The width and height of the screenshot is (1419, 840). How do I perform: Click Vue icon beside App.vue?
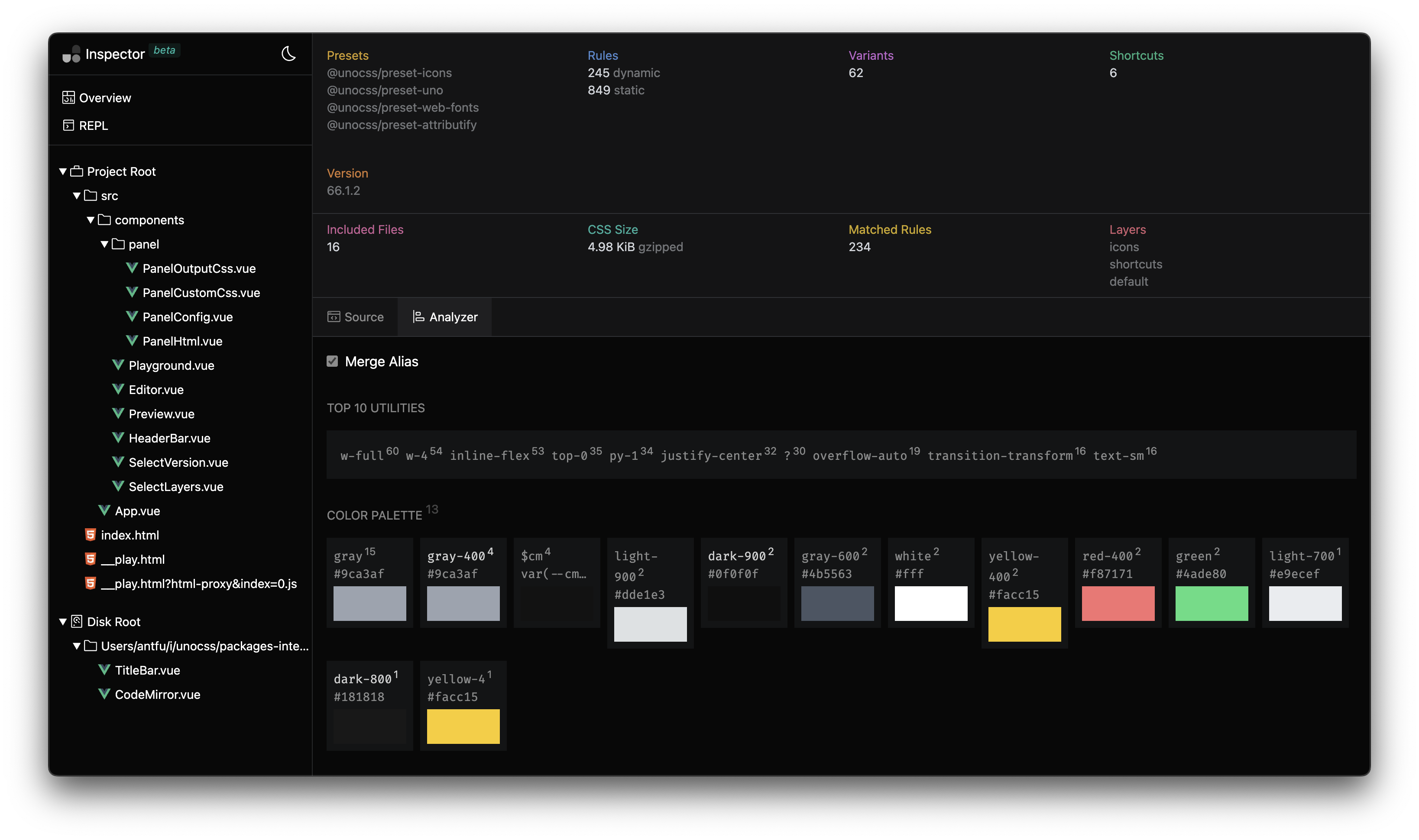click(x=104, y=510)
